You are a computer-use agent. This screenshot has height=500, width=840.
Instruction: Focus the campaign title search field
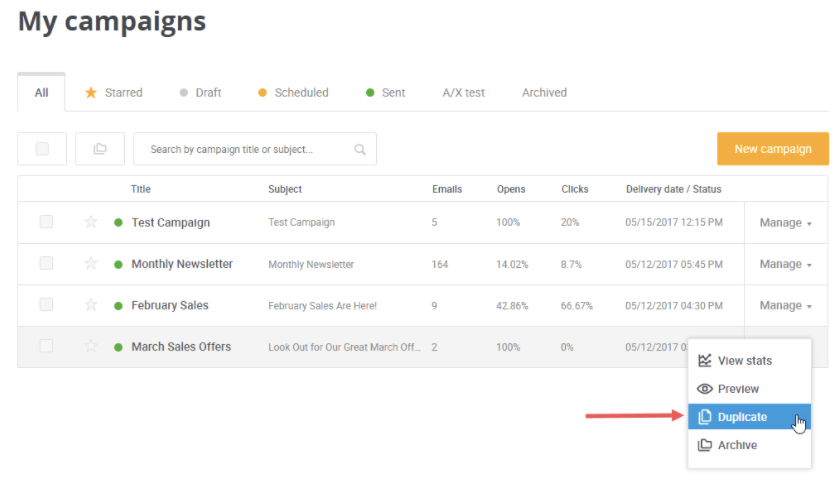[255, 149]
